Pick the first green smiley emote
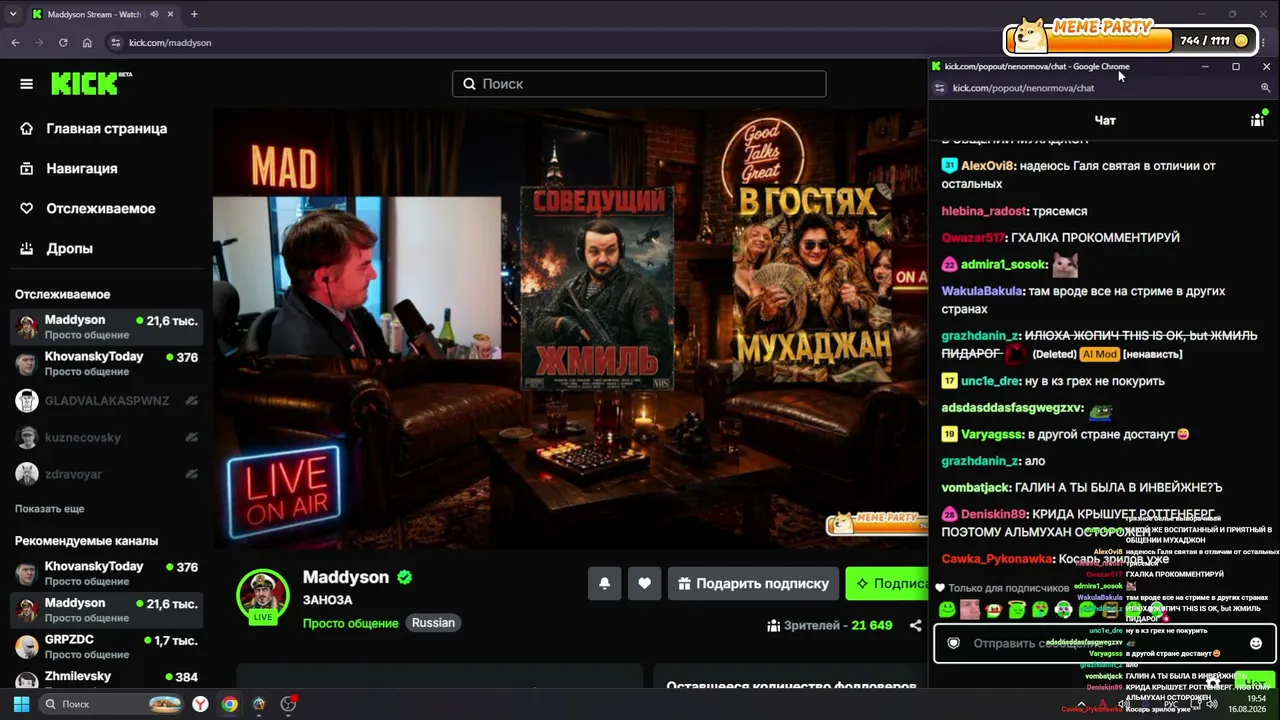 point(947,609)
